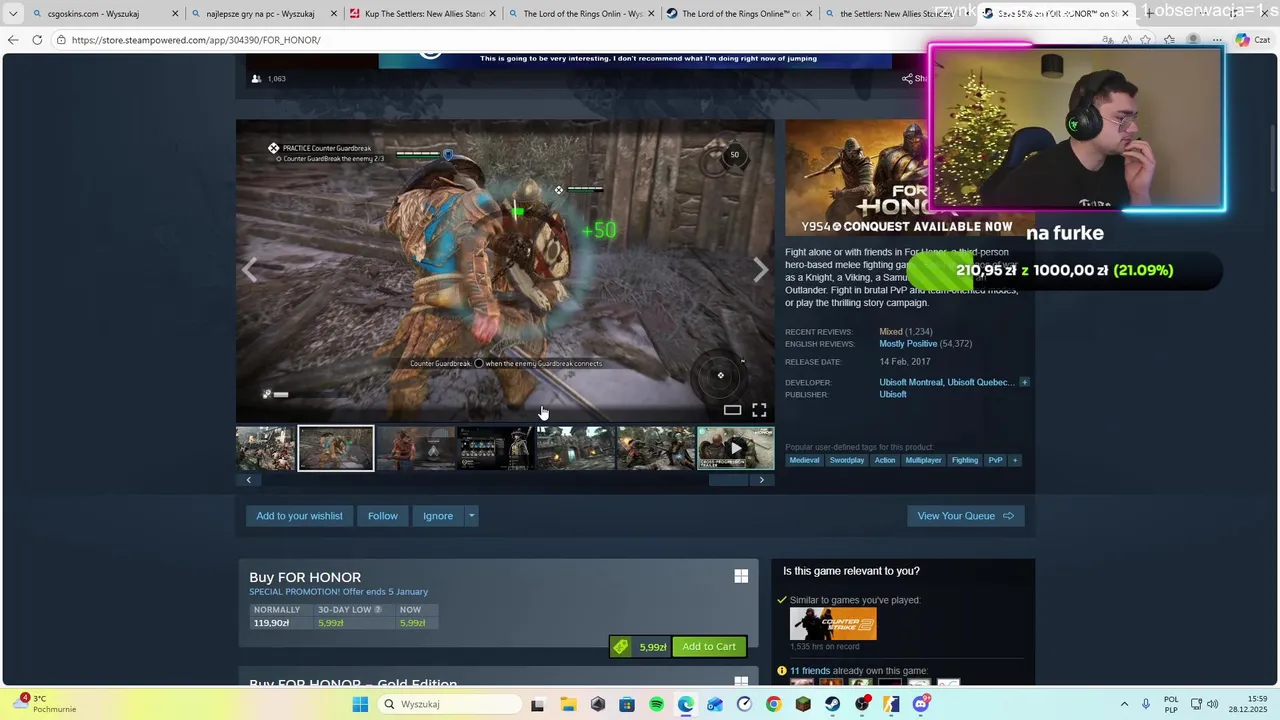Open Ubisoft Montreal developer link
This screenshot has height=720, width=1280.
tap(910, 382)
